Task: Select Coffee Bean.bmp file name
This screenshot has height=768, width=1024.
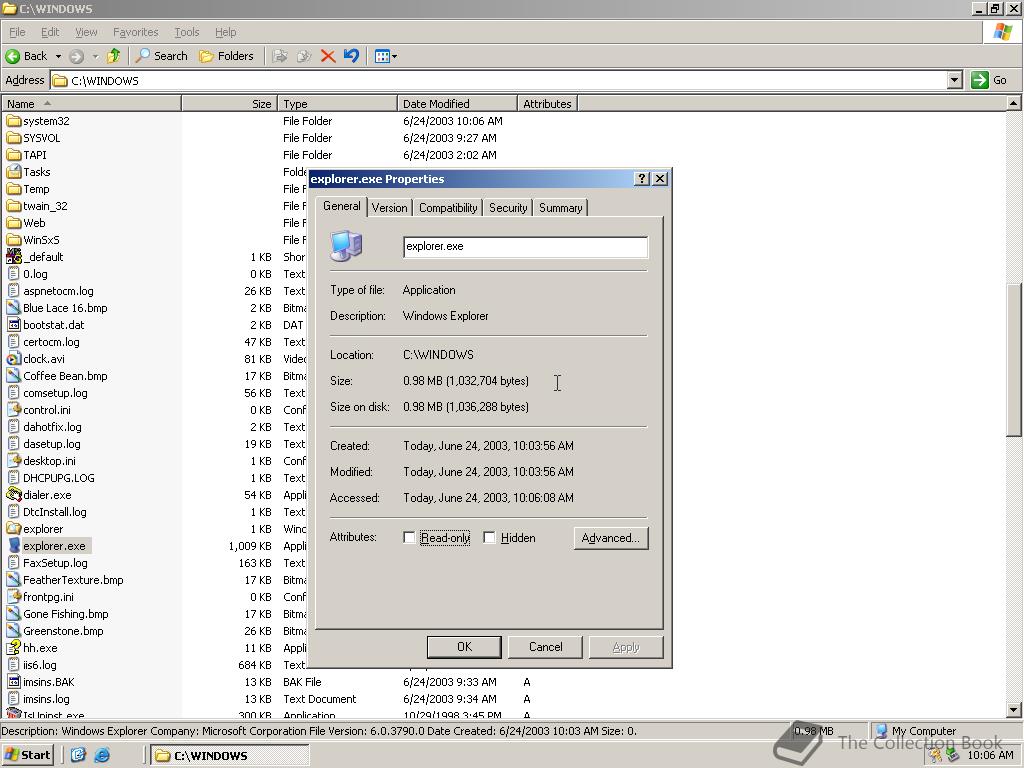Action: pyautogui.click(x=65, y=376)
